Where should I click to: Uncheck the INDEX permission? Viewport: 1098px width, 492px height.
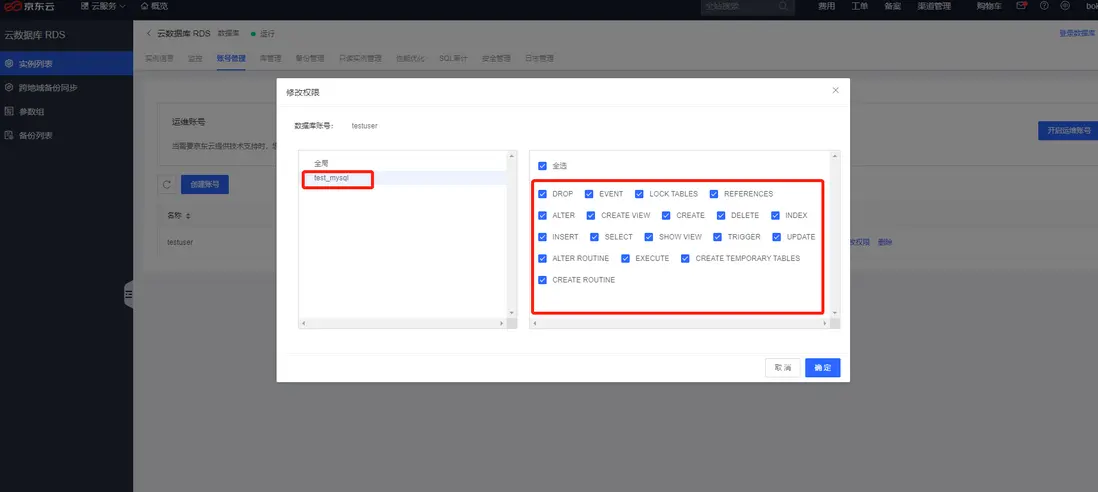click(775, 216)
